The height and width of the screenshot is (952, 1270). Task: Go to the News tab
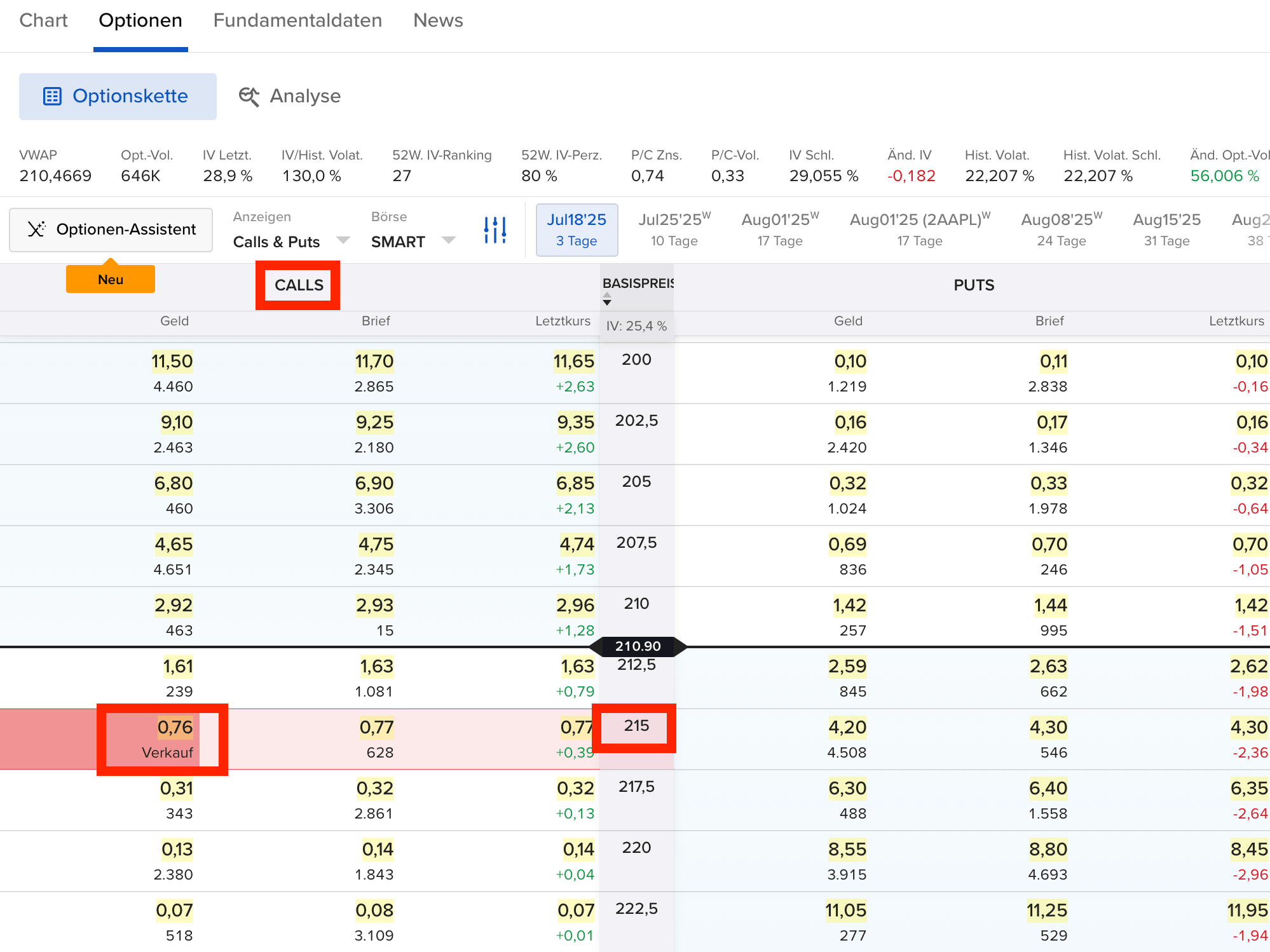click(x=438, y=20)
